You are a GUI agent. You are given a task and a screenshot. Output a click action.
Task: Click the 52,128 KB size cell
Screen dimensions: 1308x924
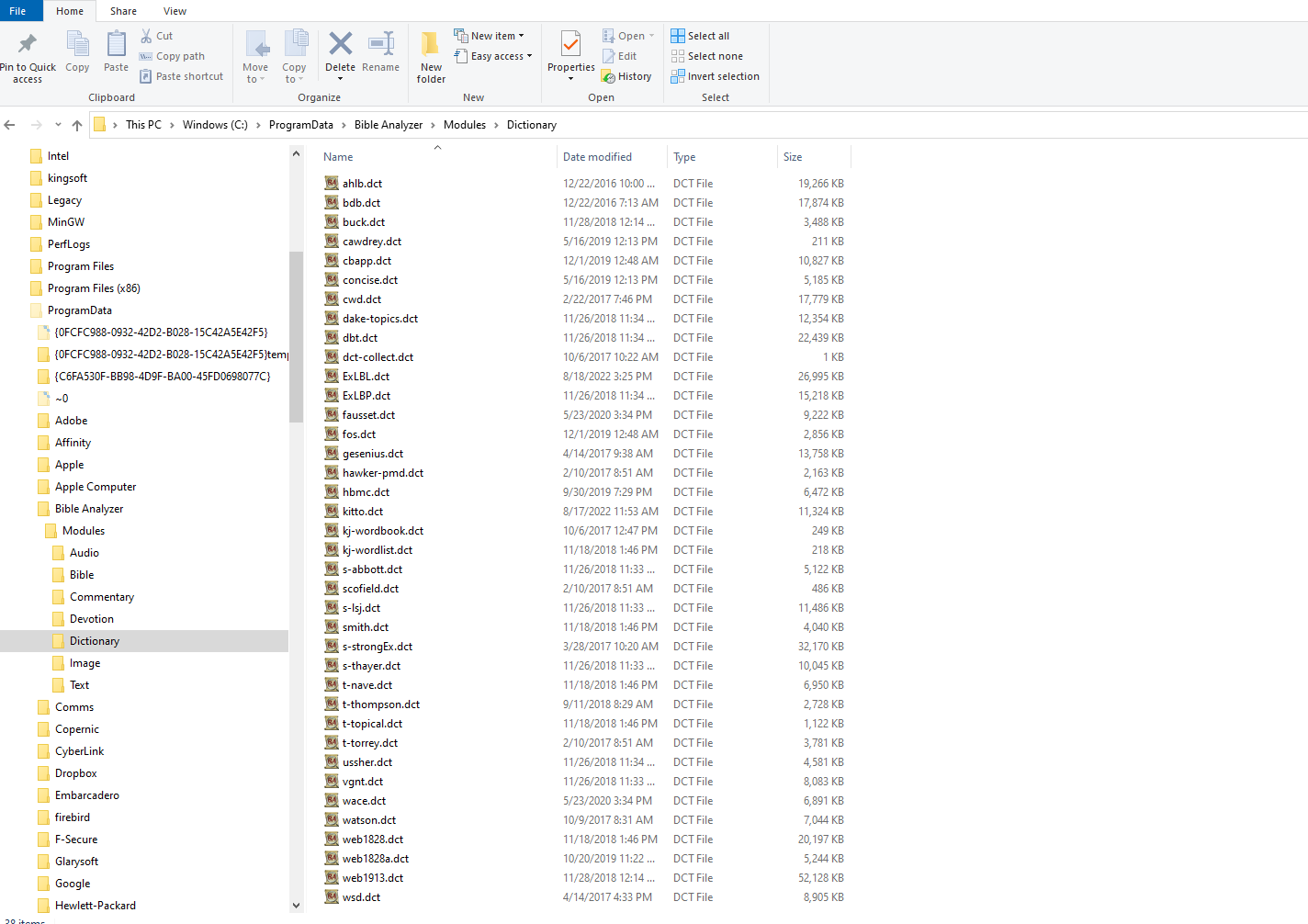[x=821, y=878]
